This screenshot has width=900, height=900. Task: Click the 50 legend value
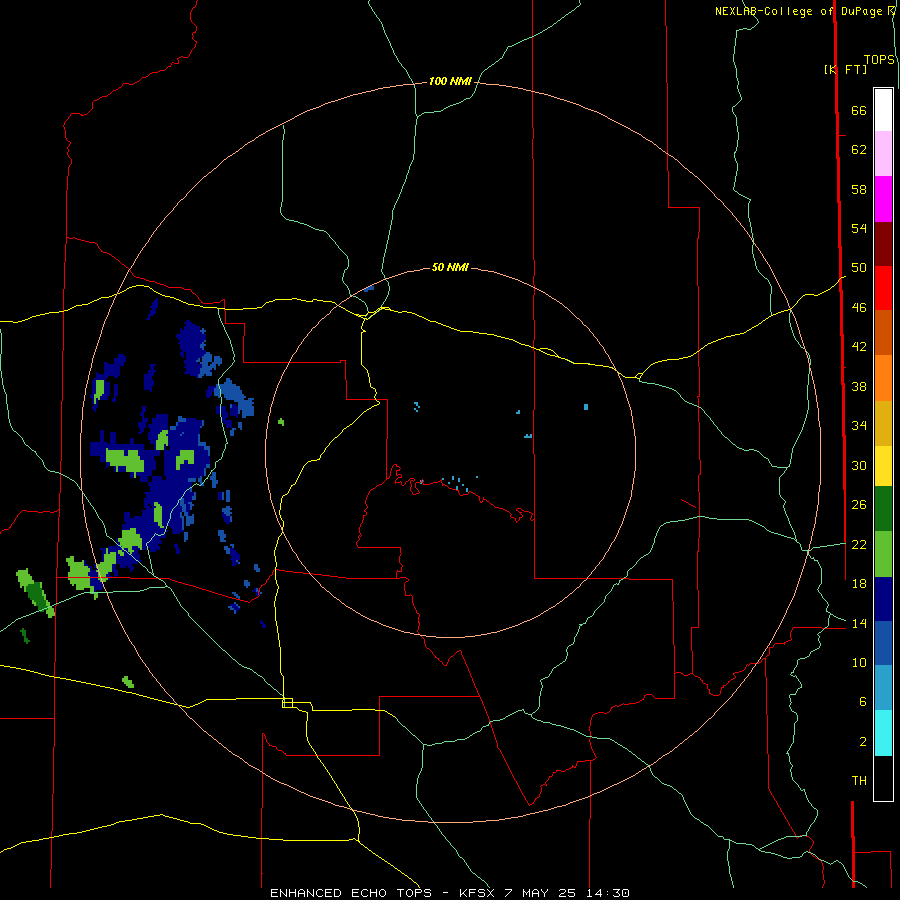[x=859, y=267]
